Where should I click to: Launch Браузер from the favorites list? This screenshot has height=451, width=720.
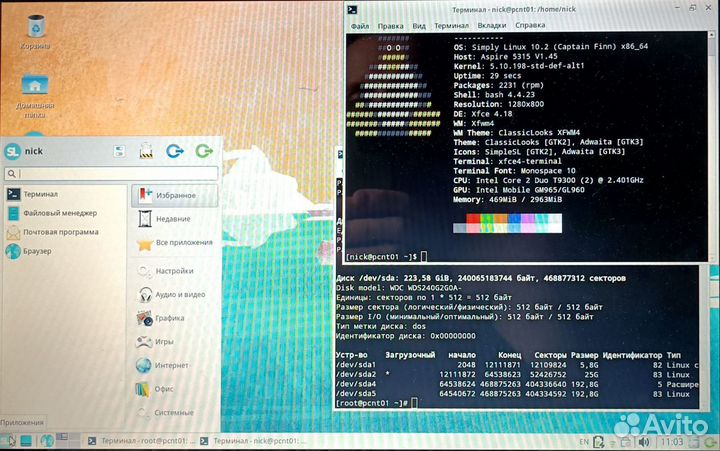click(x=37, y=251)
